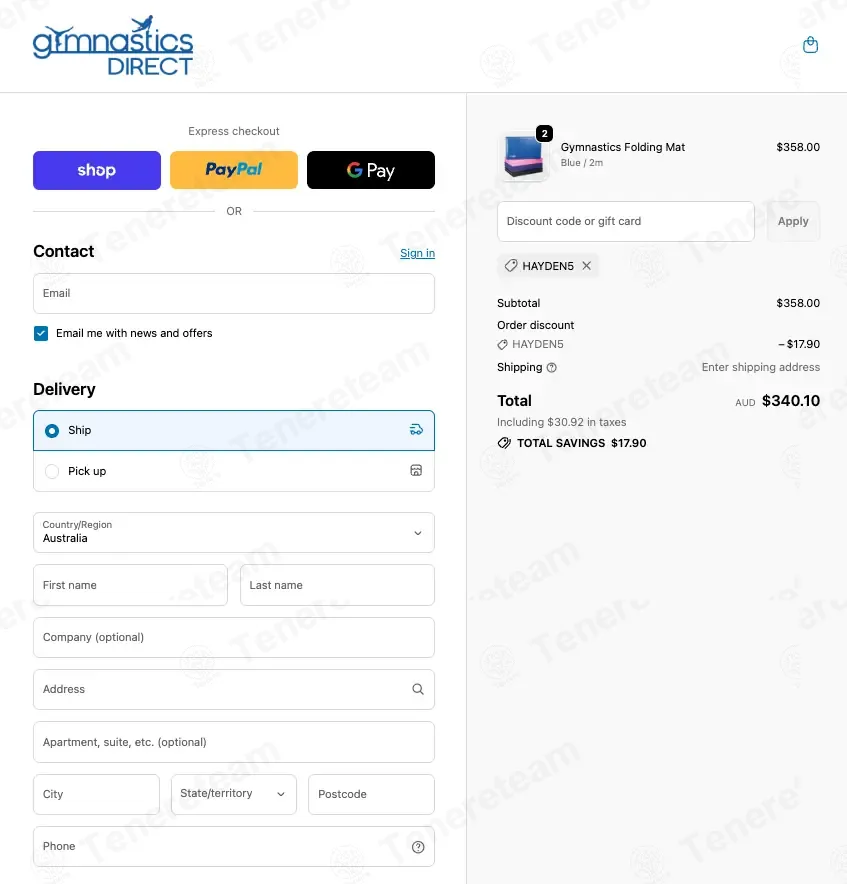Click the store icon in Pick up row
Viewport: 847px width, 884px height.
point(416,471)
